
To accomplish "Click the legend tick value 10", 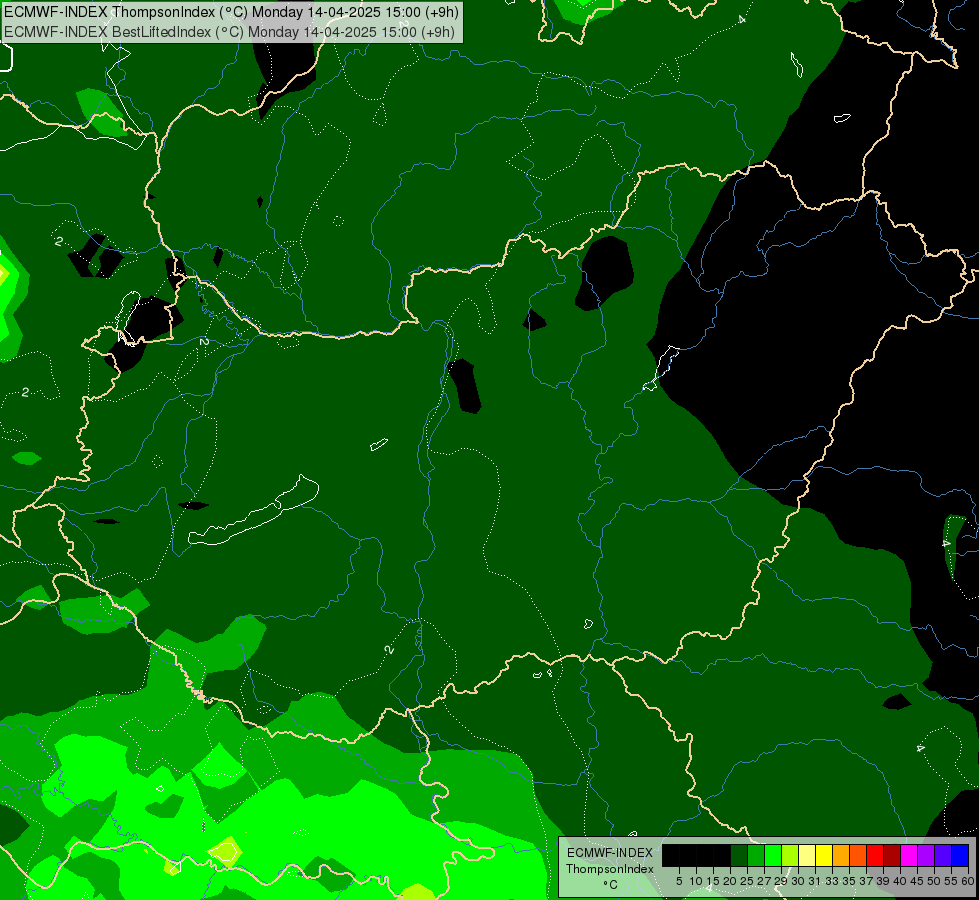I will pos(696,881).
